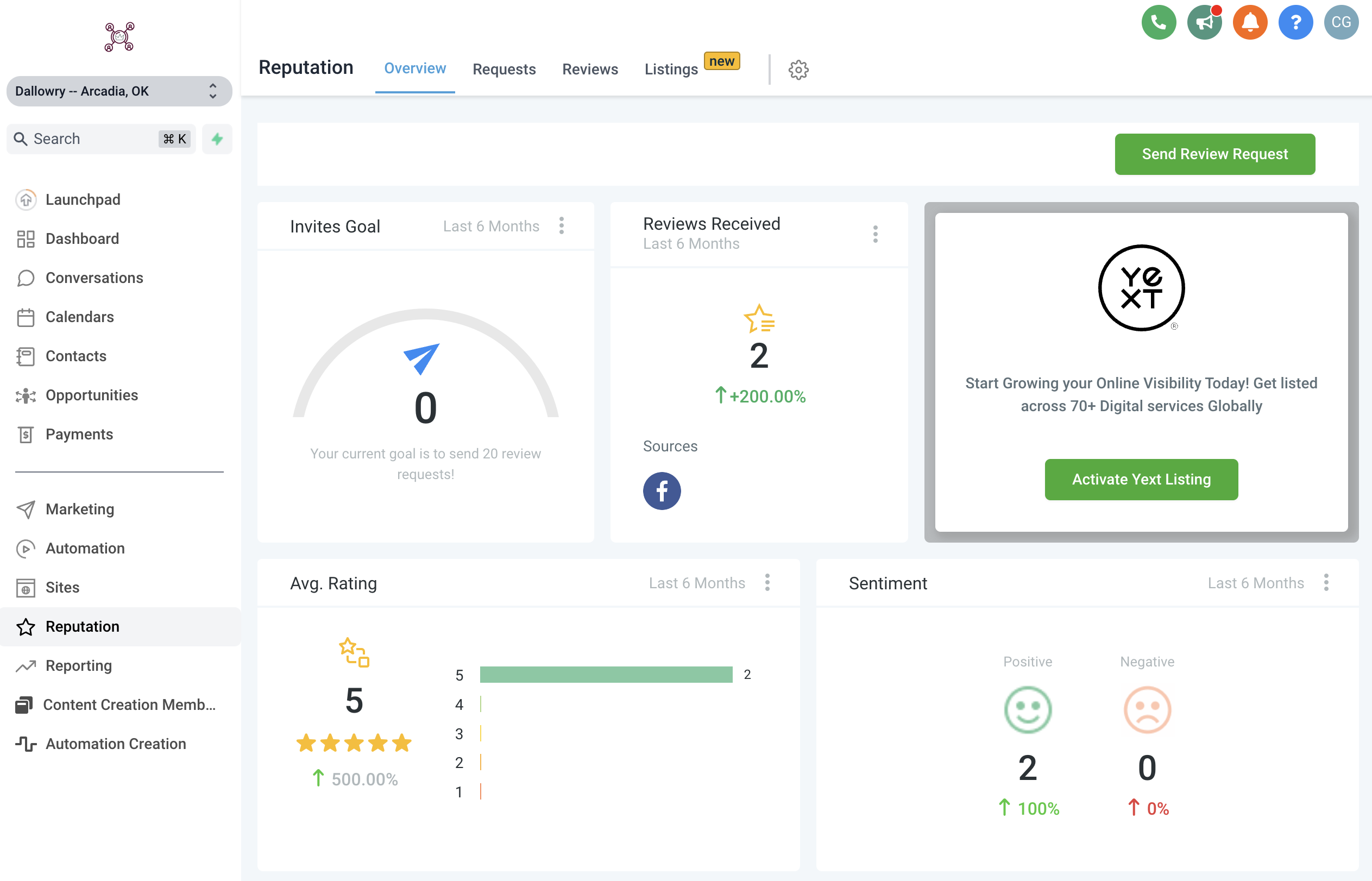Click the ⌘ K shortcut badge
The width and height of the screenshot is (1372, 881).
tap(174, 139)
